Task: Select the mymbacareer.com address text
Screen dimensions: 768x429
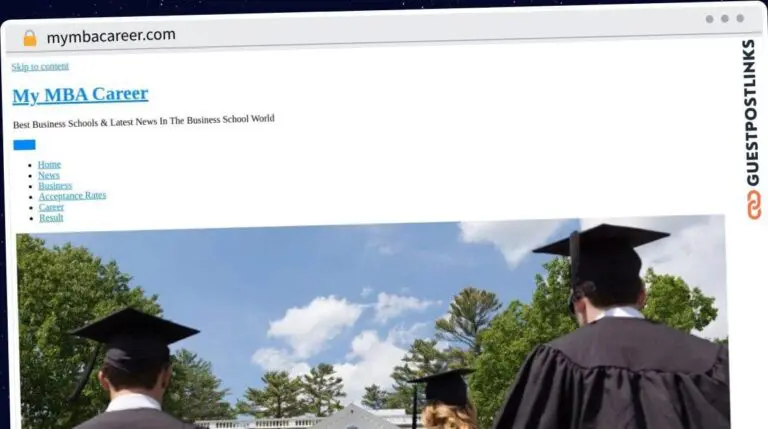Action: [111, 35]
